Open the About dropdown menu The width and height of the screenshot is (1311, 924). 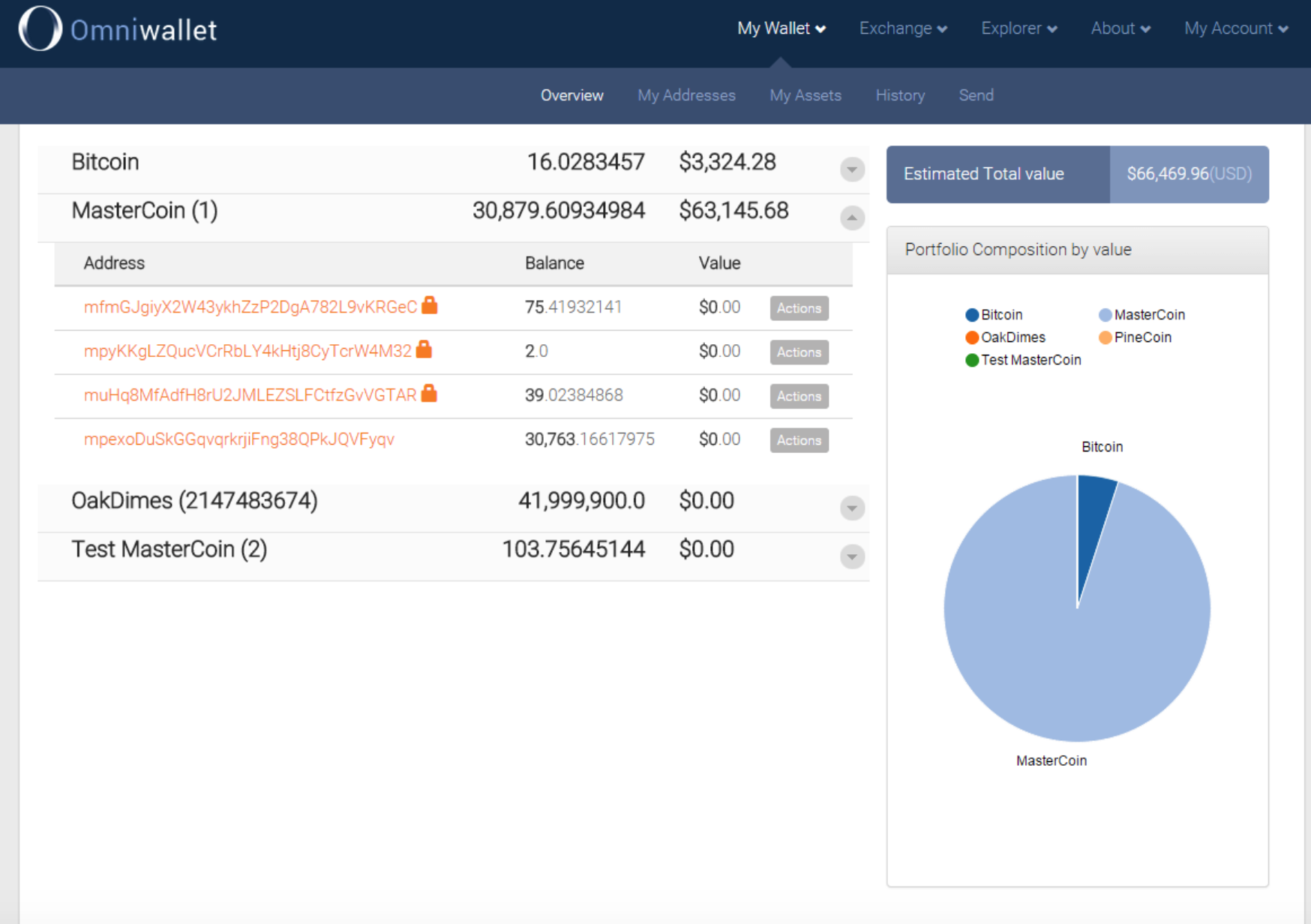point(1120,28)
